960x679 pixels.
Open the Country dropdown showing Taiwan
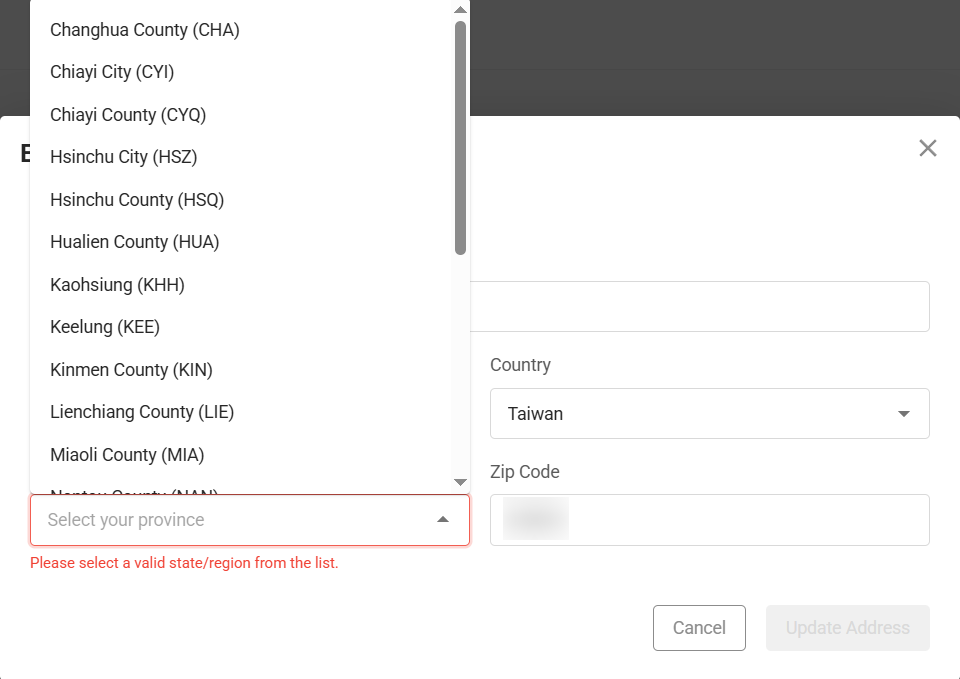tap(709, 414)
